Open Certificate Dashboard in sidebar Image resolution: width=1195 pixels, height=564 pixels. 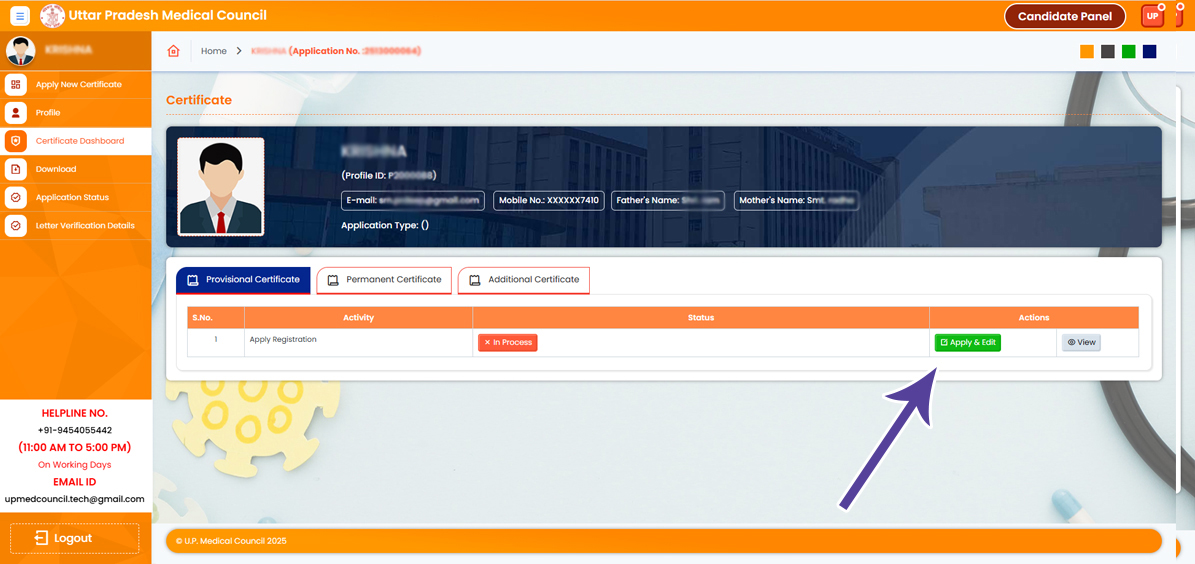tap(79, 141)
